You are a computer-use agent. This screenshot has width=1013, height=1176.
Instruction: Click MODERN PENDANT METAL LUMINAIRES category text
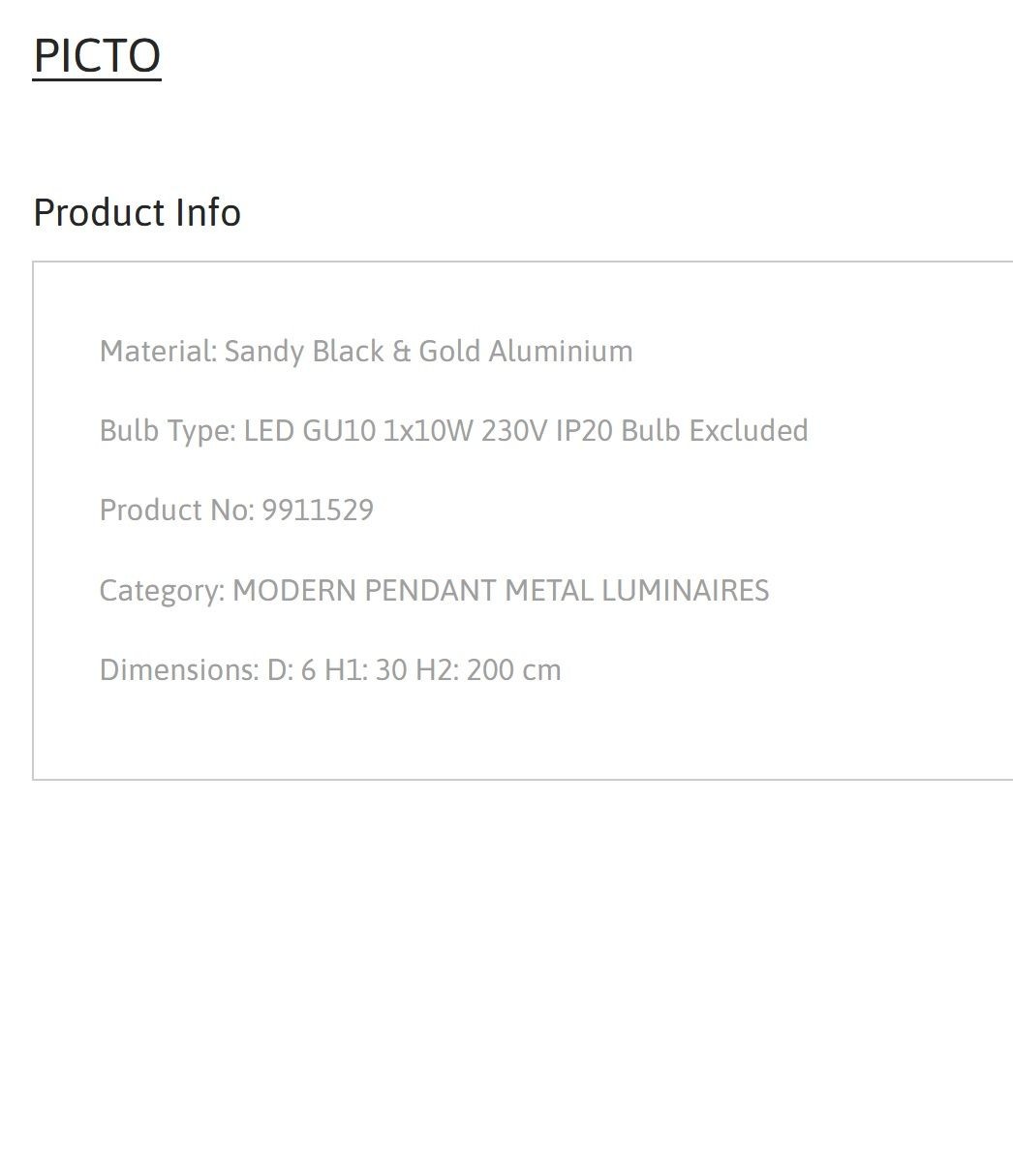click(x=501, y=591)
